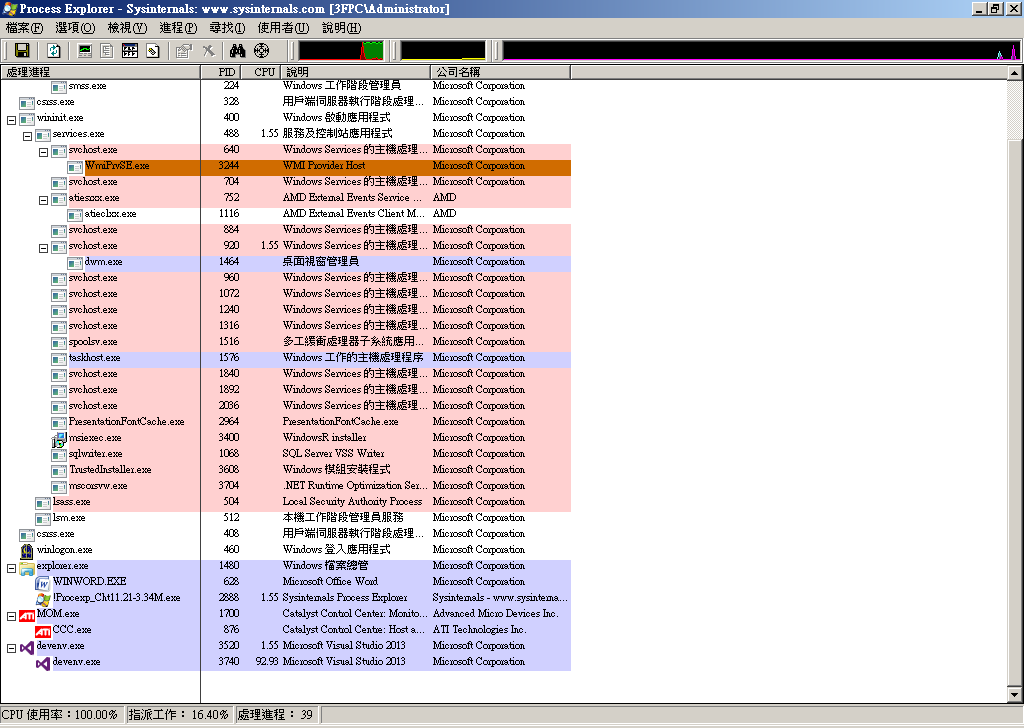The height and width of the screenshot is (728, 1024).
Task: Click the explorer.exe folder icon
Action: pyautogui.click(x=27, y=567)
